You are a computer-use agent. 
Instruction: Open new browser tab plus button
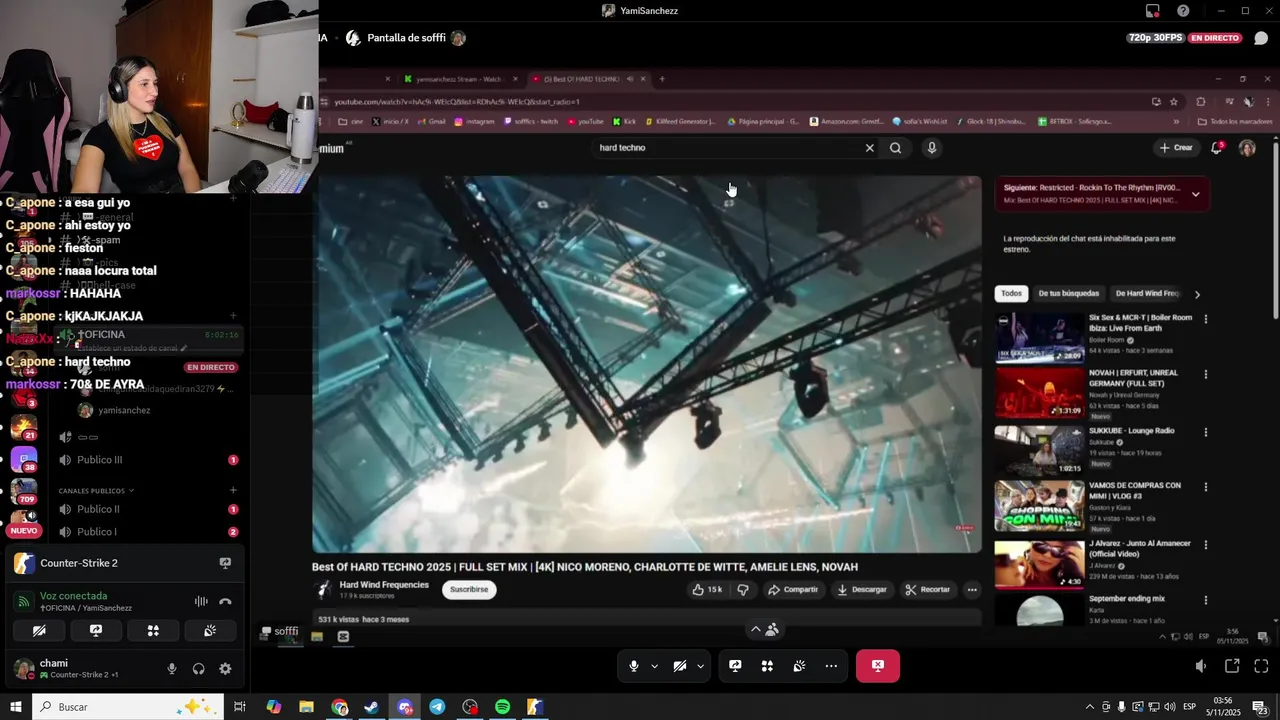661,79
